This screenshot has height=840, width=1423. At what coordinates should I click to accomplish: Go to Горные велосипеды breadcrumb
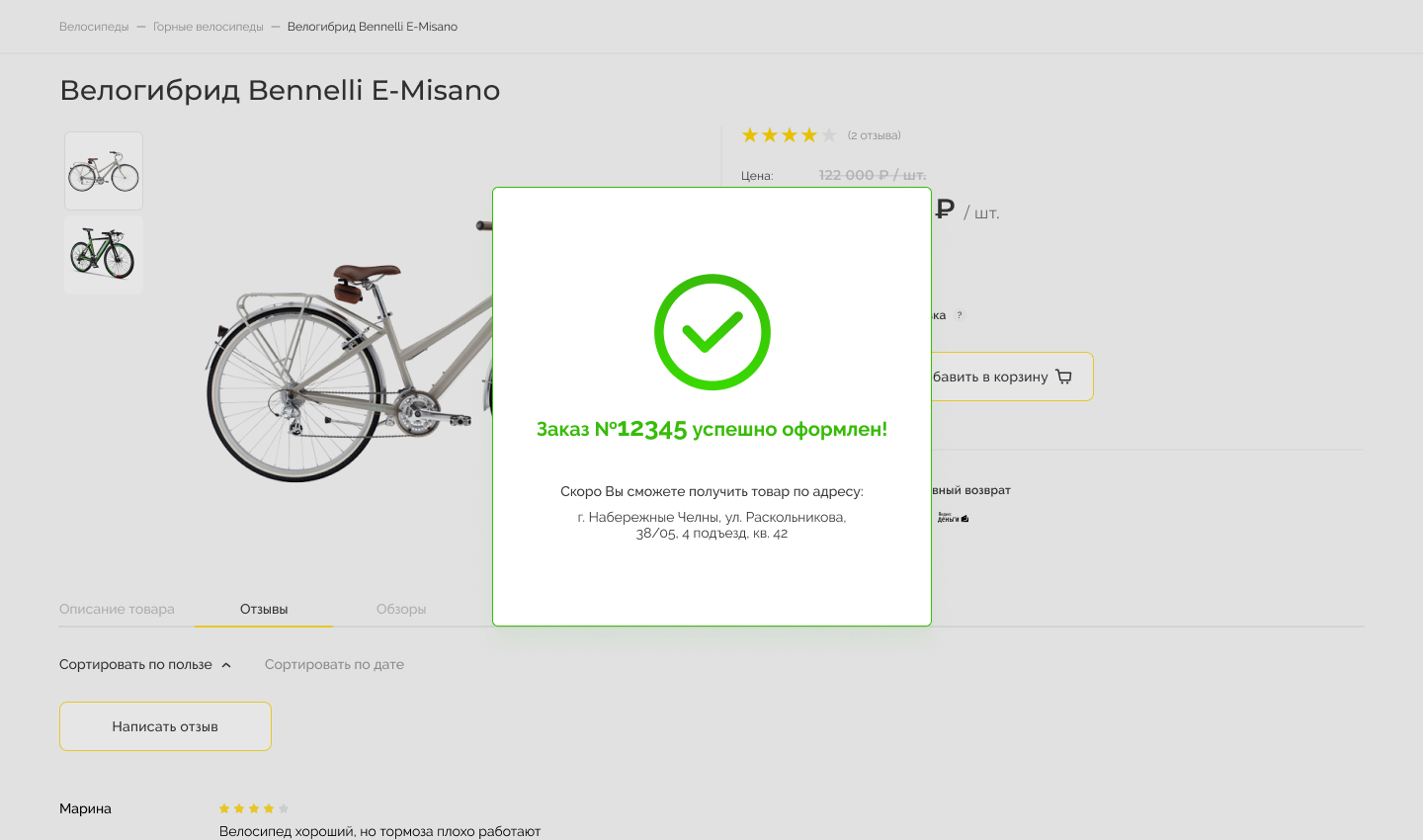(209, 27)
